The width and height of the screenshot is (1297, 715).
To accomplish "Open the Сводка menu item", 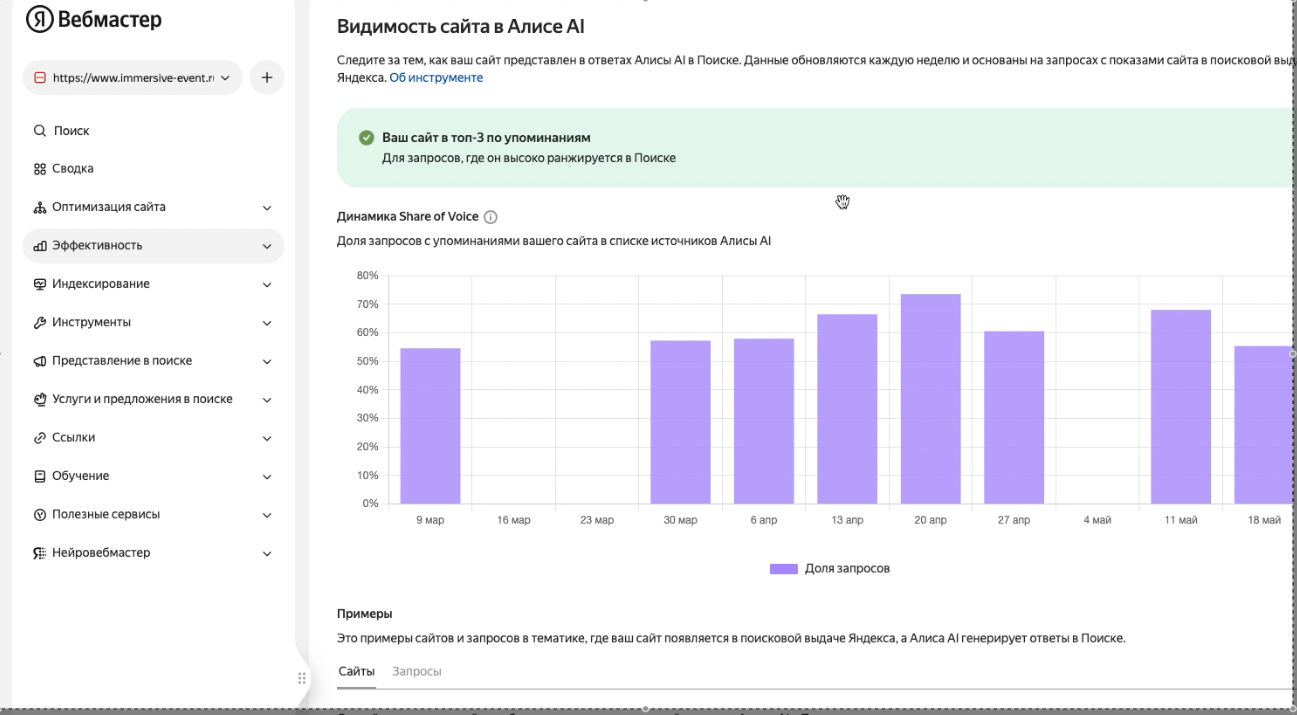I will pyautogui.click(x=153, y=169).
